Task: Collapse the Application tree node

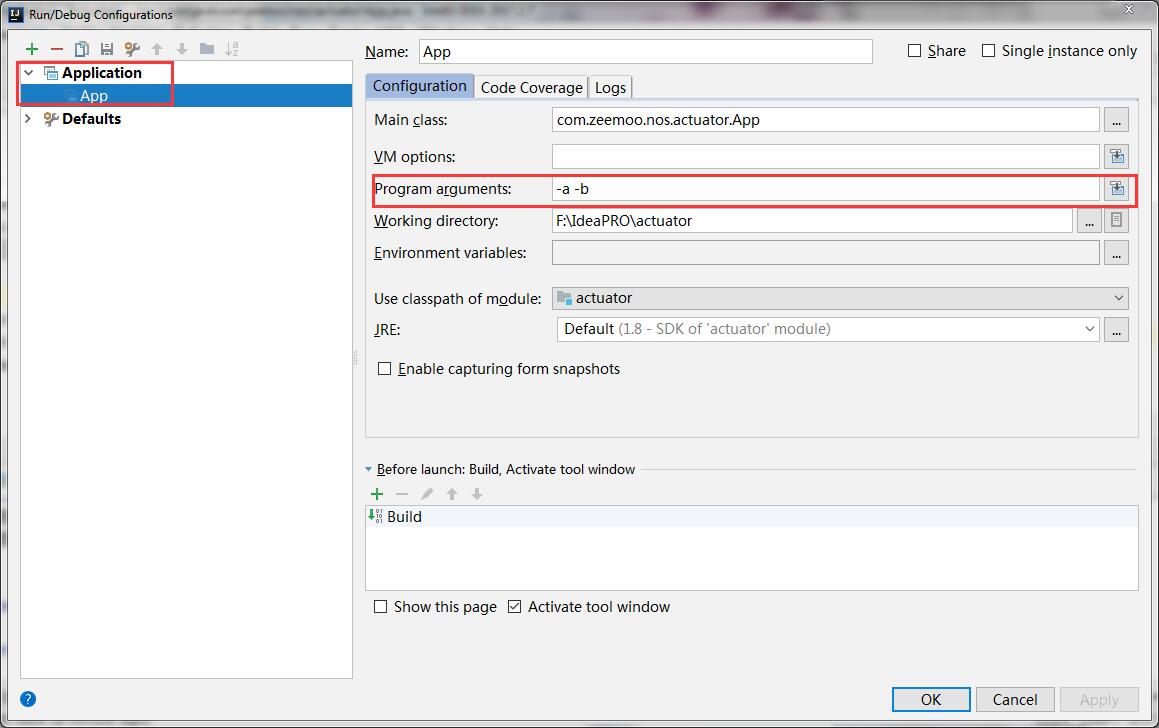Action: point(29,72)
